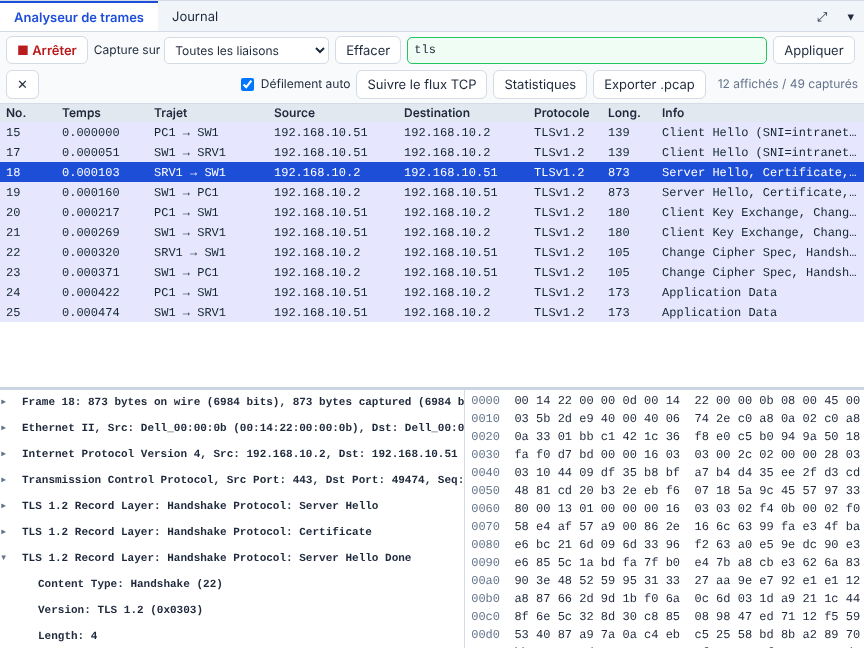
Task: Click the Length: 4 detail line
Action: click(67, 635)
